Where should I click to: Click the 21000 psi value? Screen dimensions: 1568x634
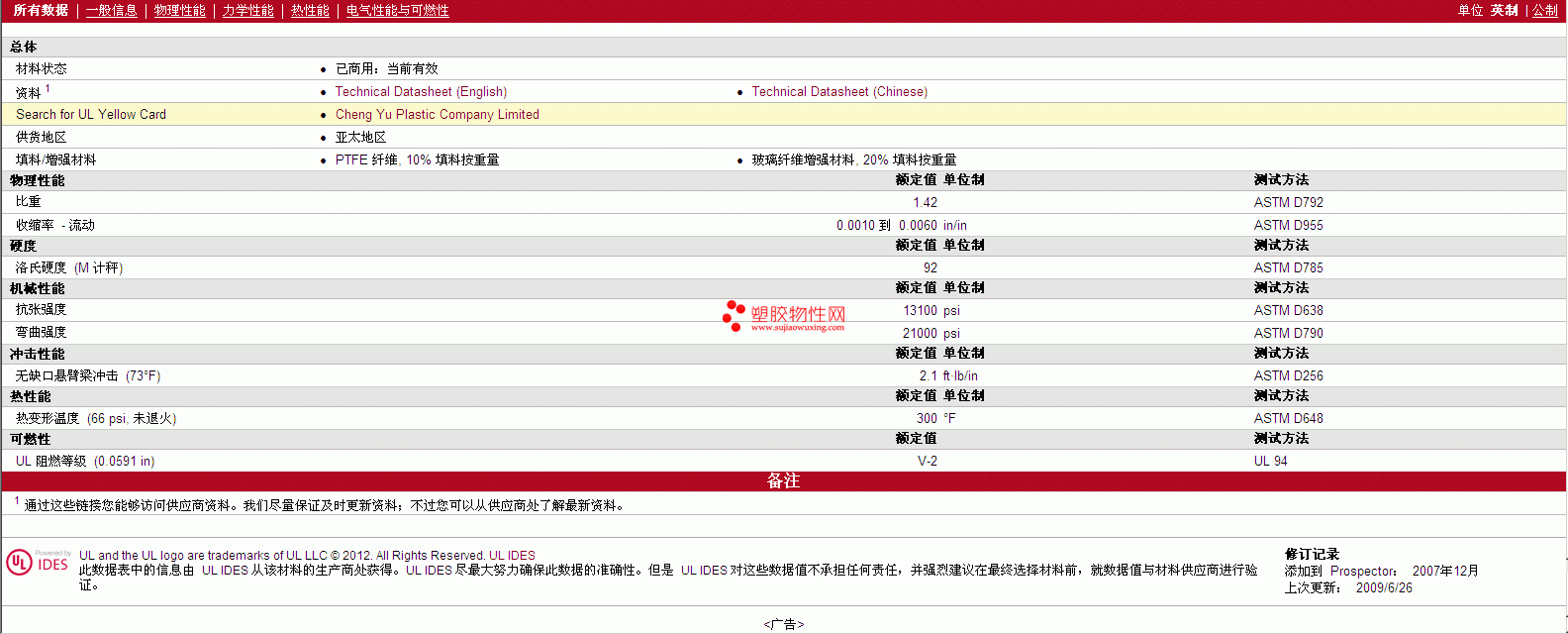[x=931, y=333]
